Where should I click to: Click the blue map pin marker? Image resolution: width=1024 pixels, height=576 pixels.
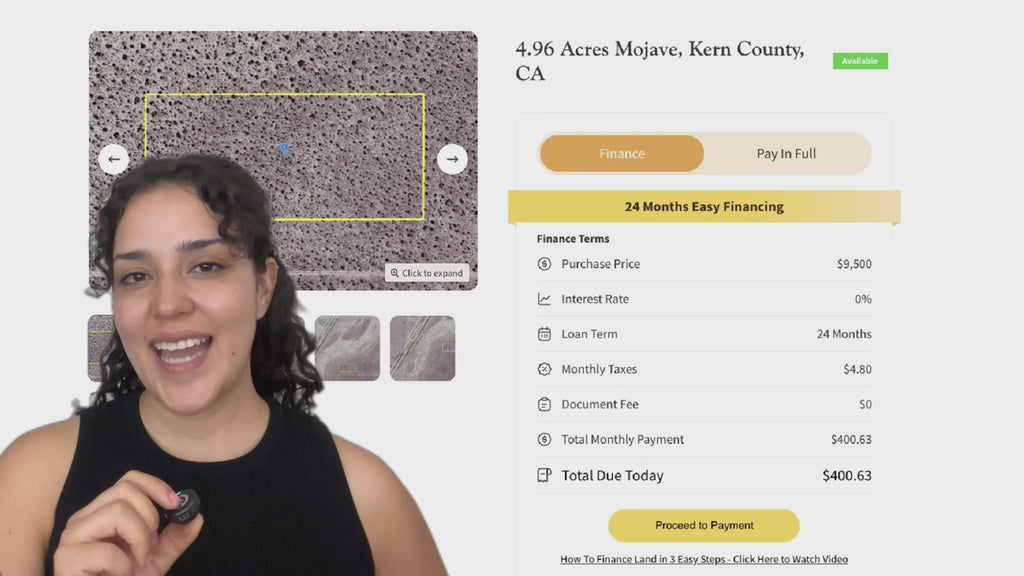click(x=284, y=148)
